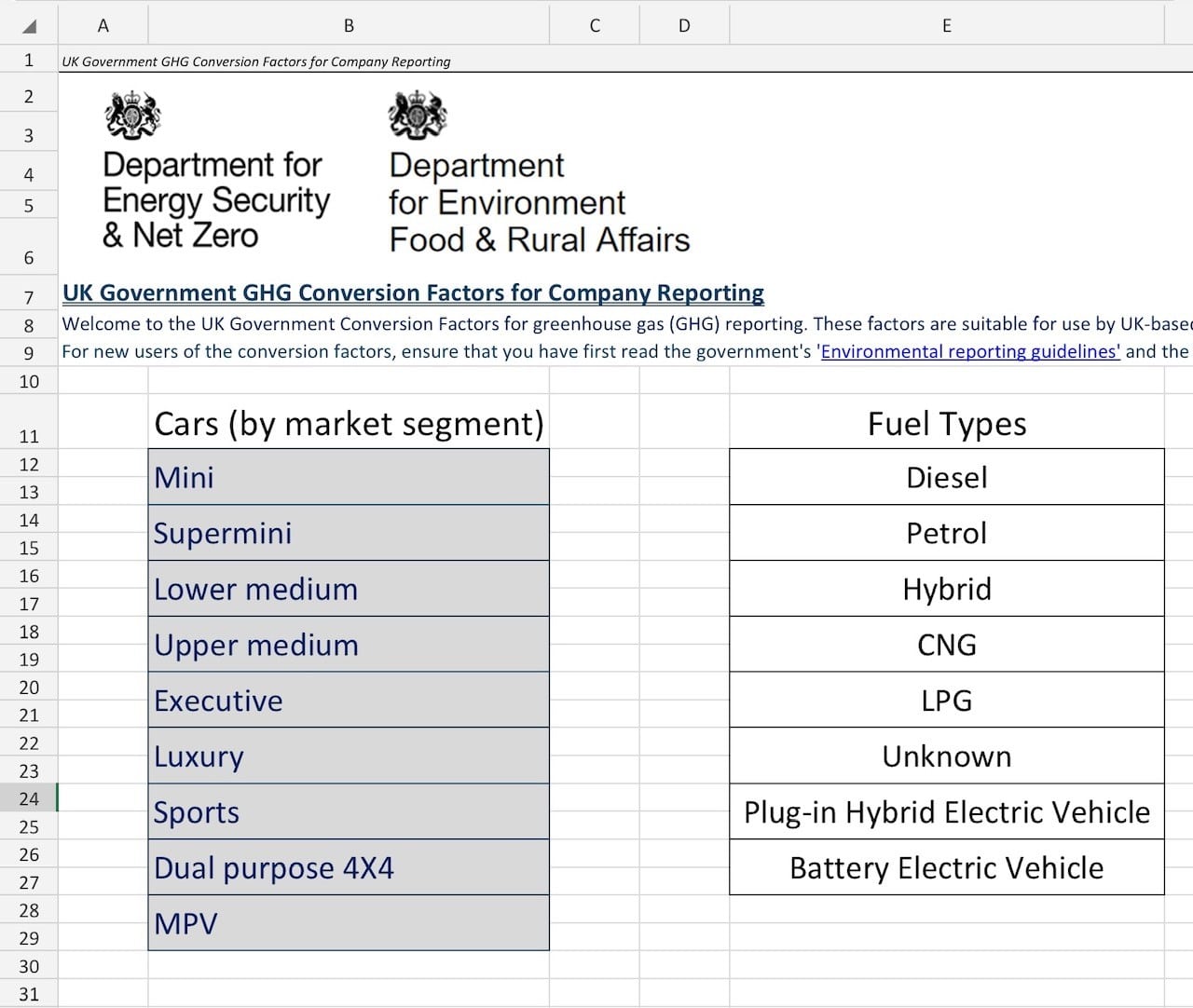This screenshot has height=1008, width=1193.
Task: Select the 'Upper medium' cell
Action: point(349,645)
